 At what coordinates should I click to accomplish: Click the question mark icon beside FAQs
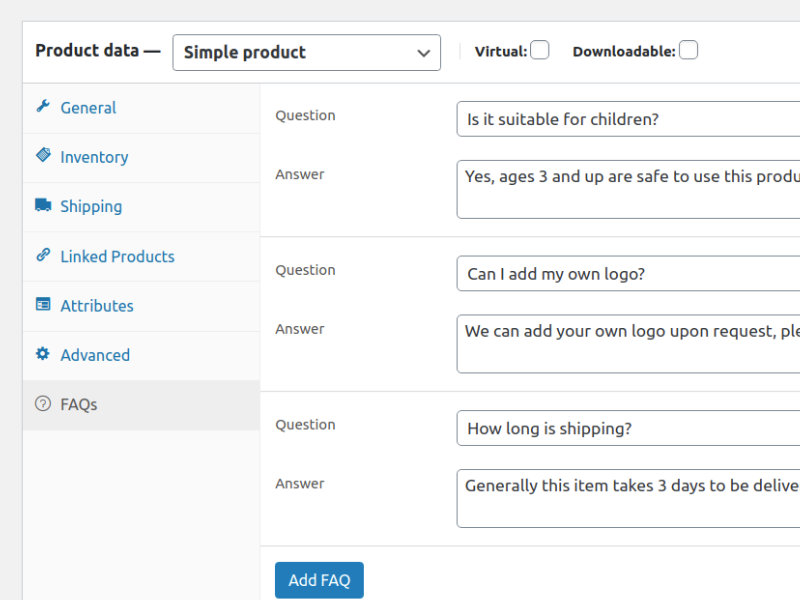(43, 404)
